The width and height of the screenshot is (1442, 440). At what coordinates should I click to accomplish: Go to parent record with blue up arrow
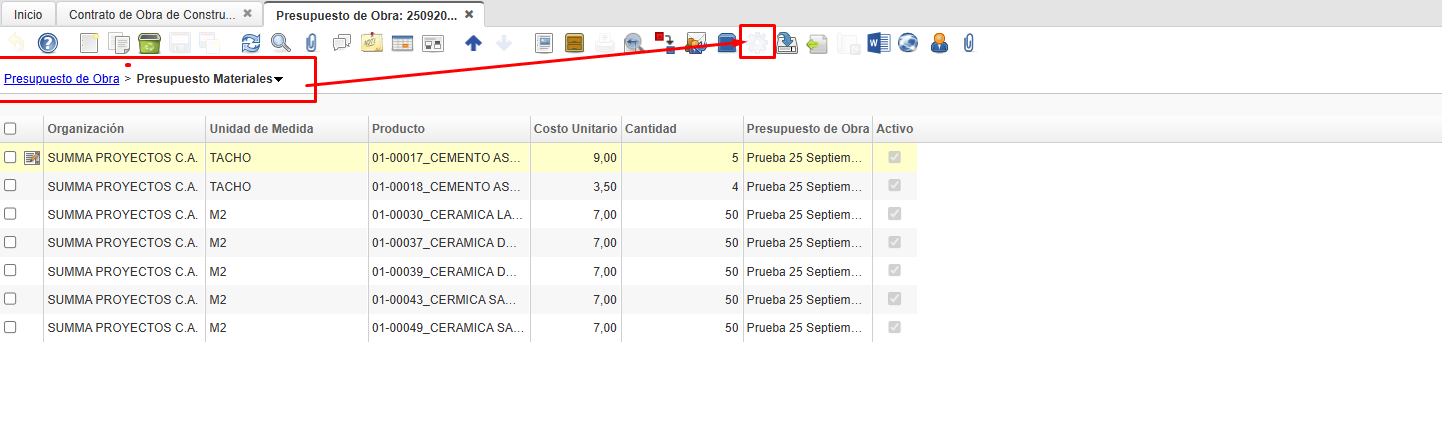[473, 43]
